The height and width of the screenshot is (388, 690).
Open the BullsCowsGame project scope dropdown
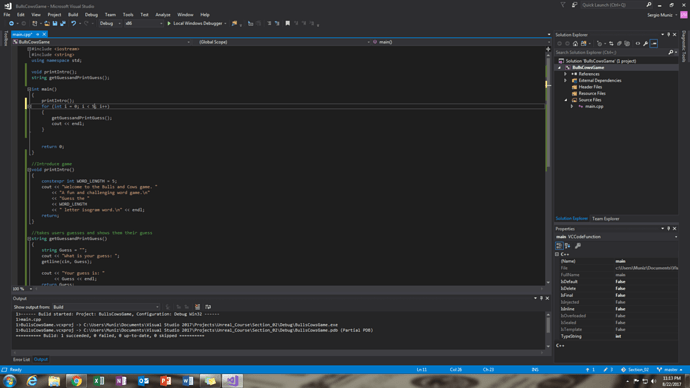[101, 42]
